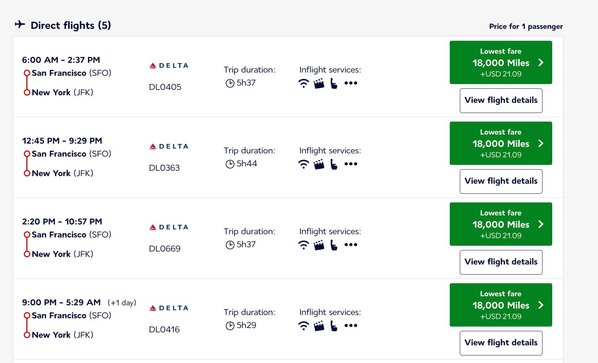
Task: Pick the 18,000 Miles fare for 9:00 PM flight
Action: coord(501,305)
